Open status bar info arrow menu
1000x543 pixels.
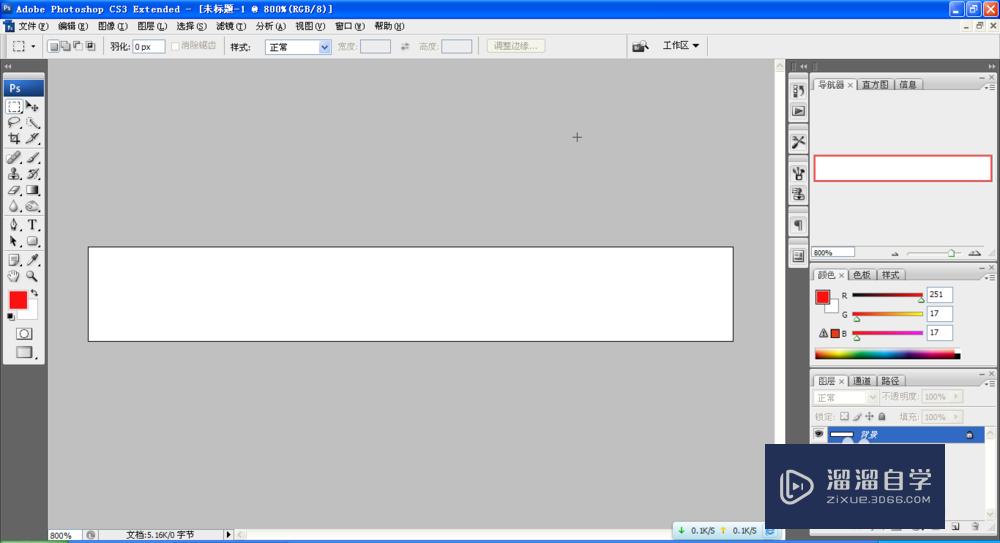point(228,535)
